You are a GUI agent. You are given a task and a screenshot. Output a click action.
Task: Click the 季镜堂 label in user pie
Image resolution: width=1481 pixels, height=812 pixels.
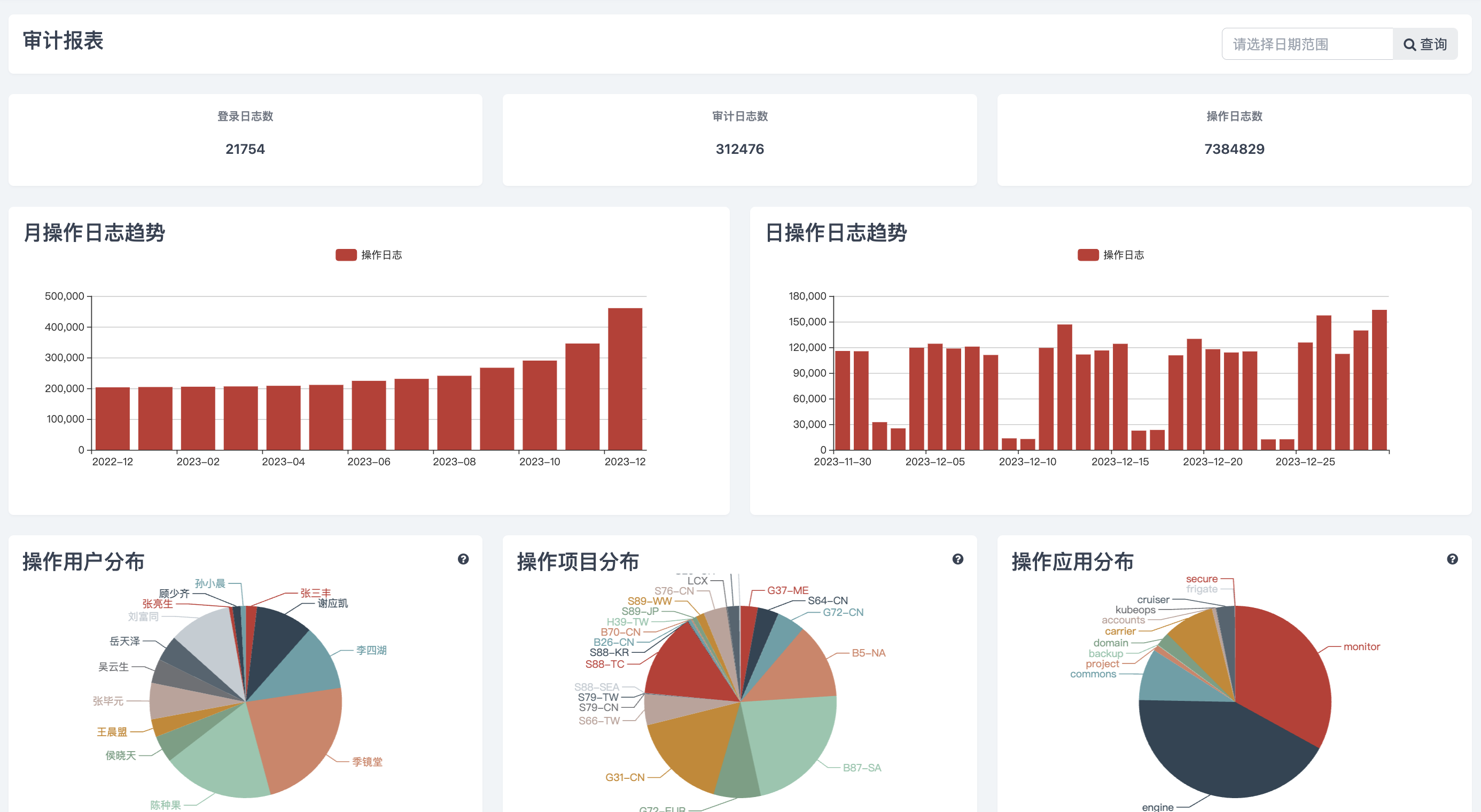point(367,761)
